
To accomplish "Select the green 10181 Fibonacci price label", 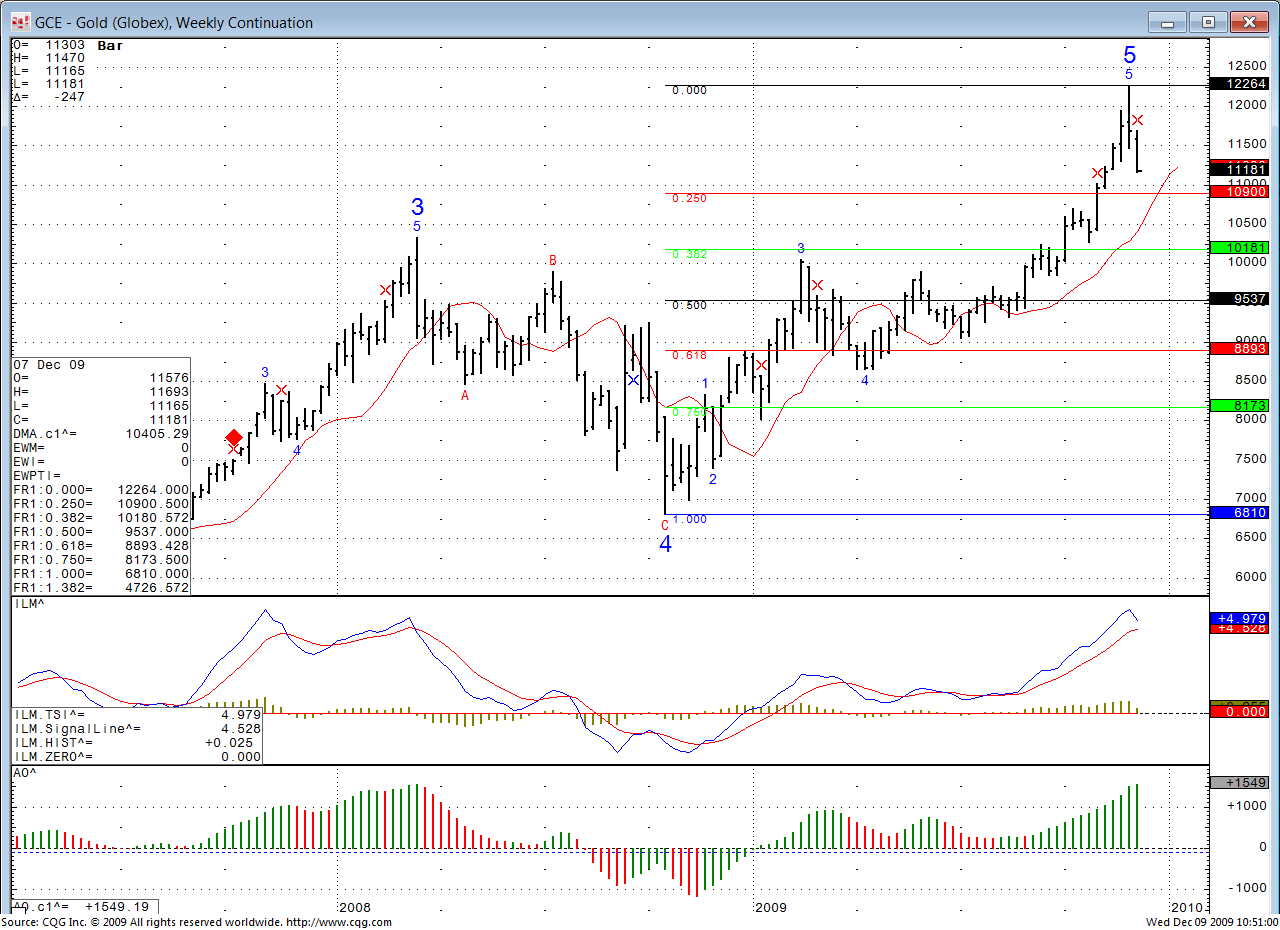I will pos(1240,248).
